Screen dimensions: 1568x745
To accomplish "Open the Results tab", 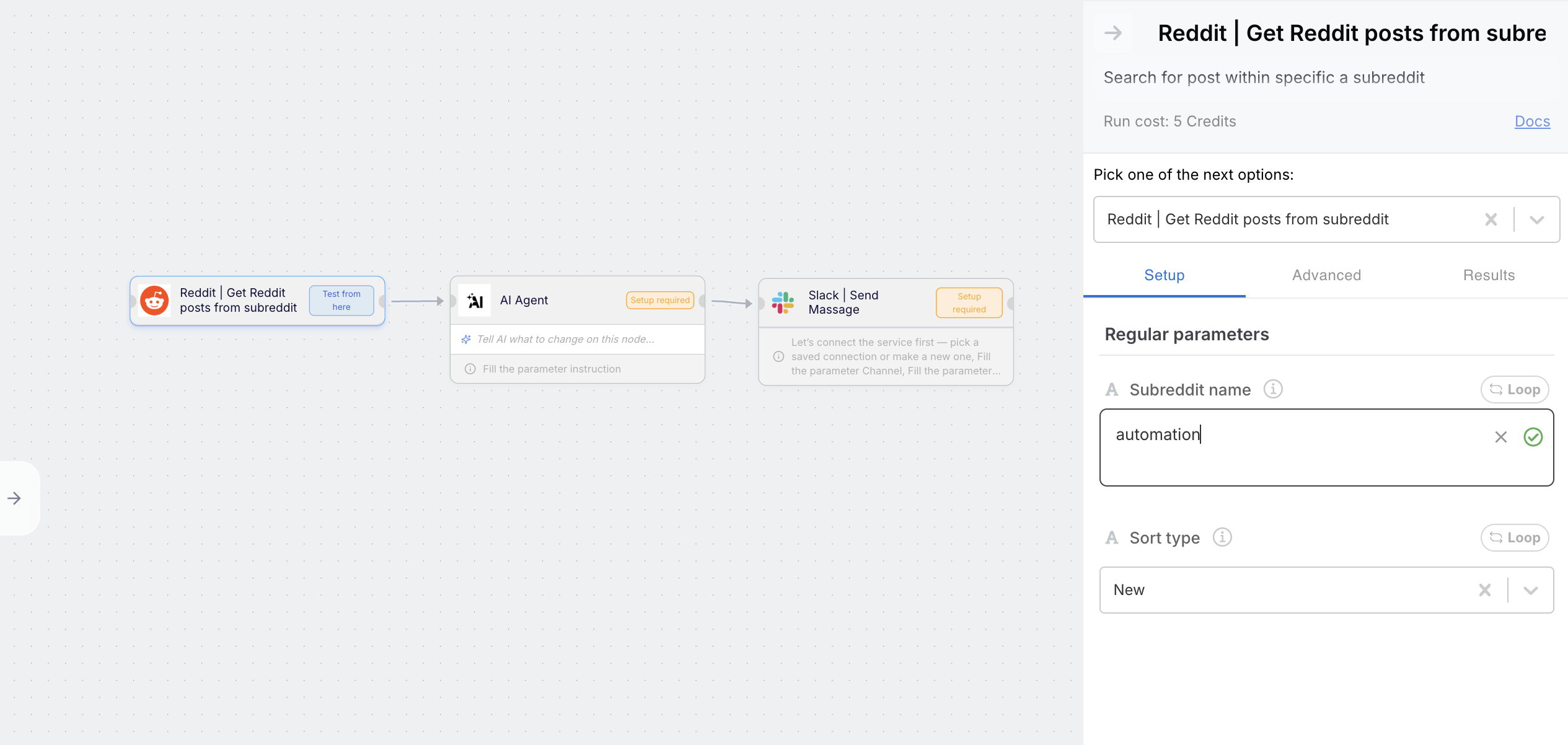I will tap(1489, 275).
